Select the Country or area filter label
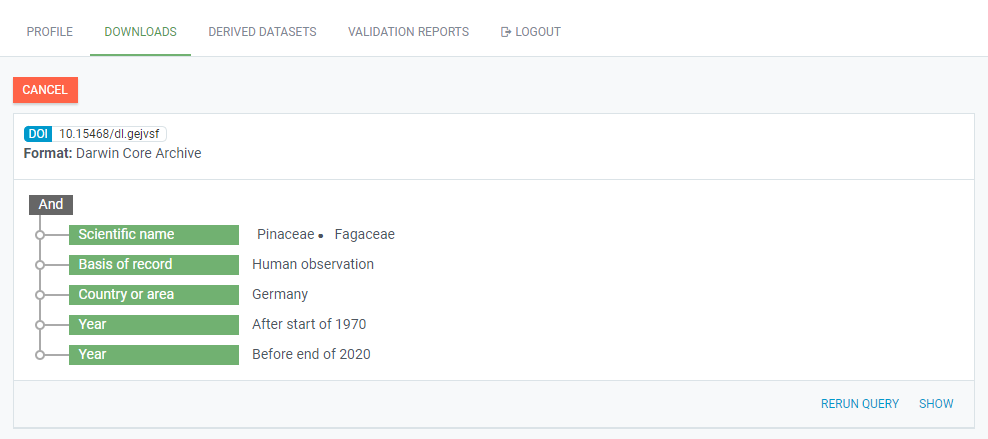Viewport: 988px width, 439px height. pos(153,295)
